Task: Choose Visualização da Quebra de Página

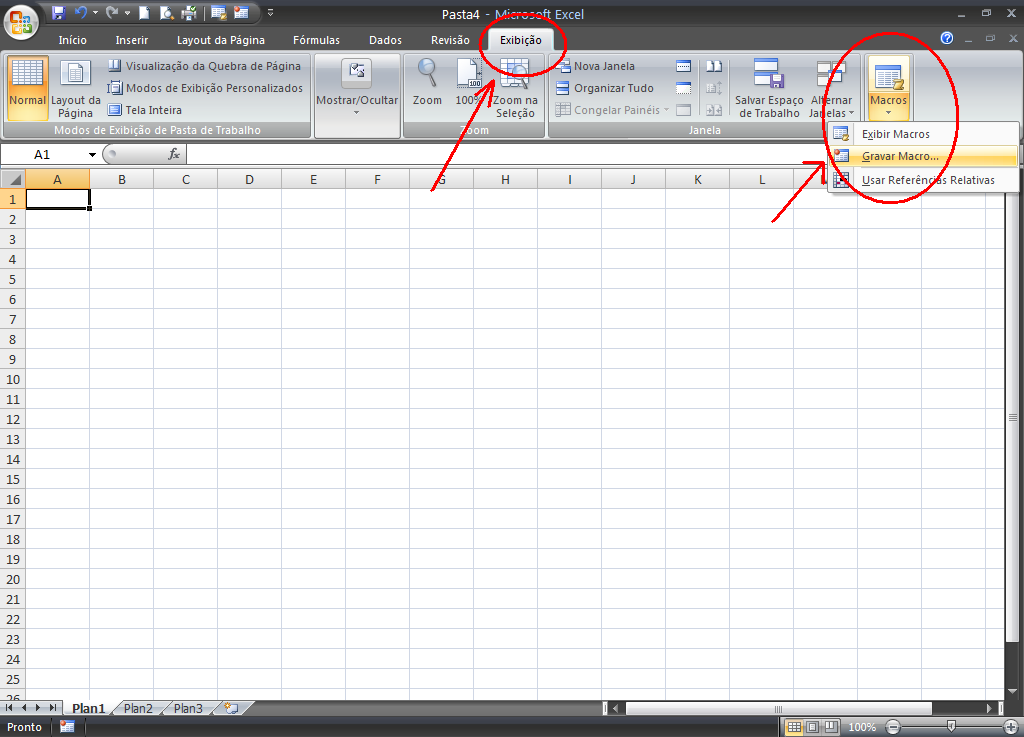Action: point(204,66)
